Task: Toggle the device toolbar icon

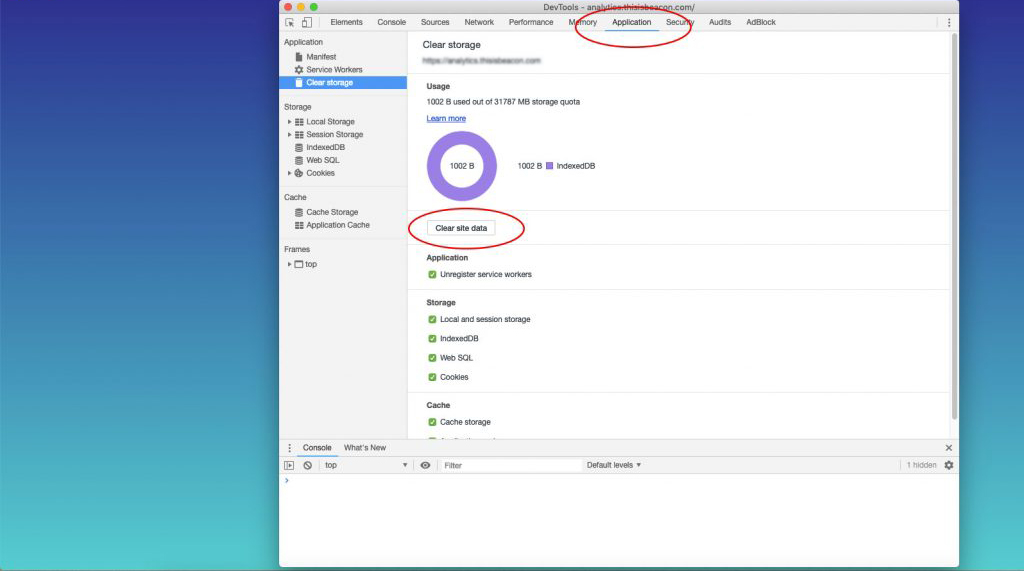Action: (306, 22)
